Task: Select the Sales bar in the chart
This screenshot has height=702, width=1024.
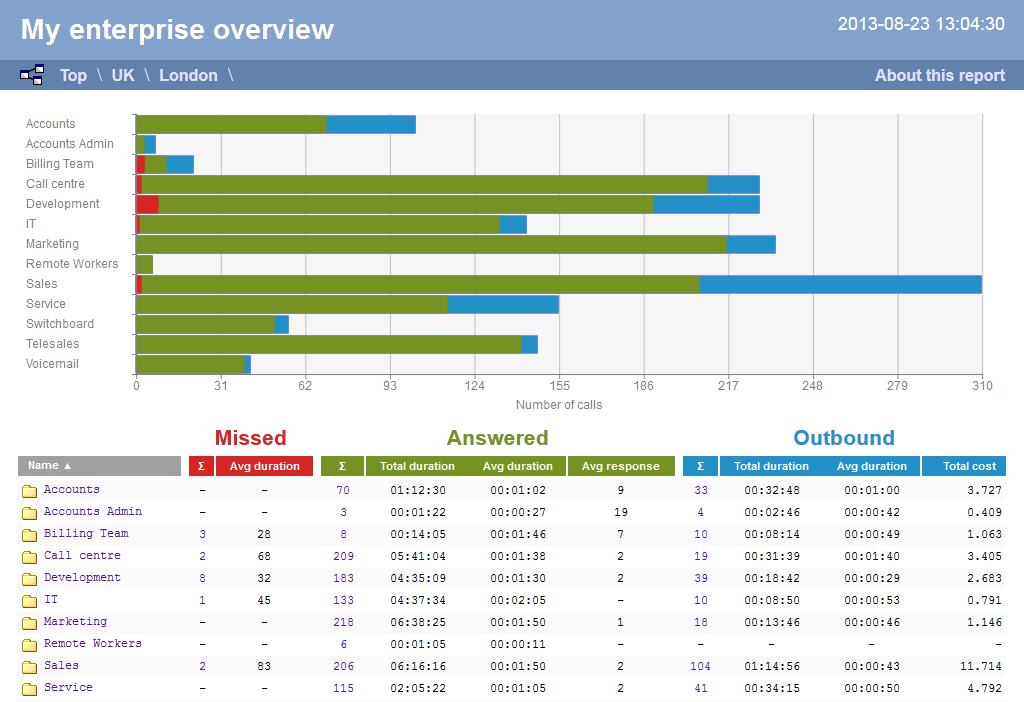Action: click(500, 284)
